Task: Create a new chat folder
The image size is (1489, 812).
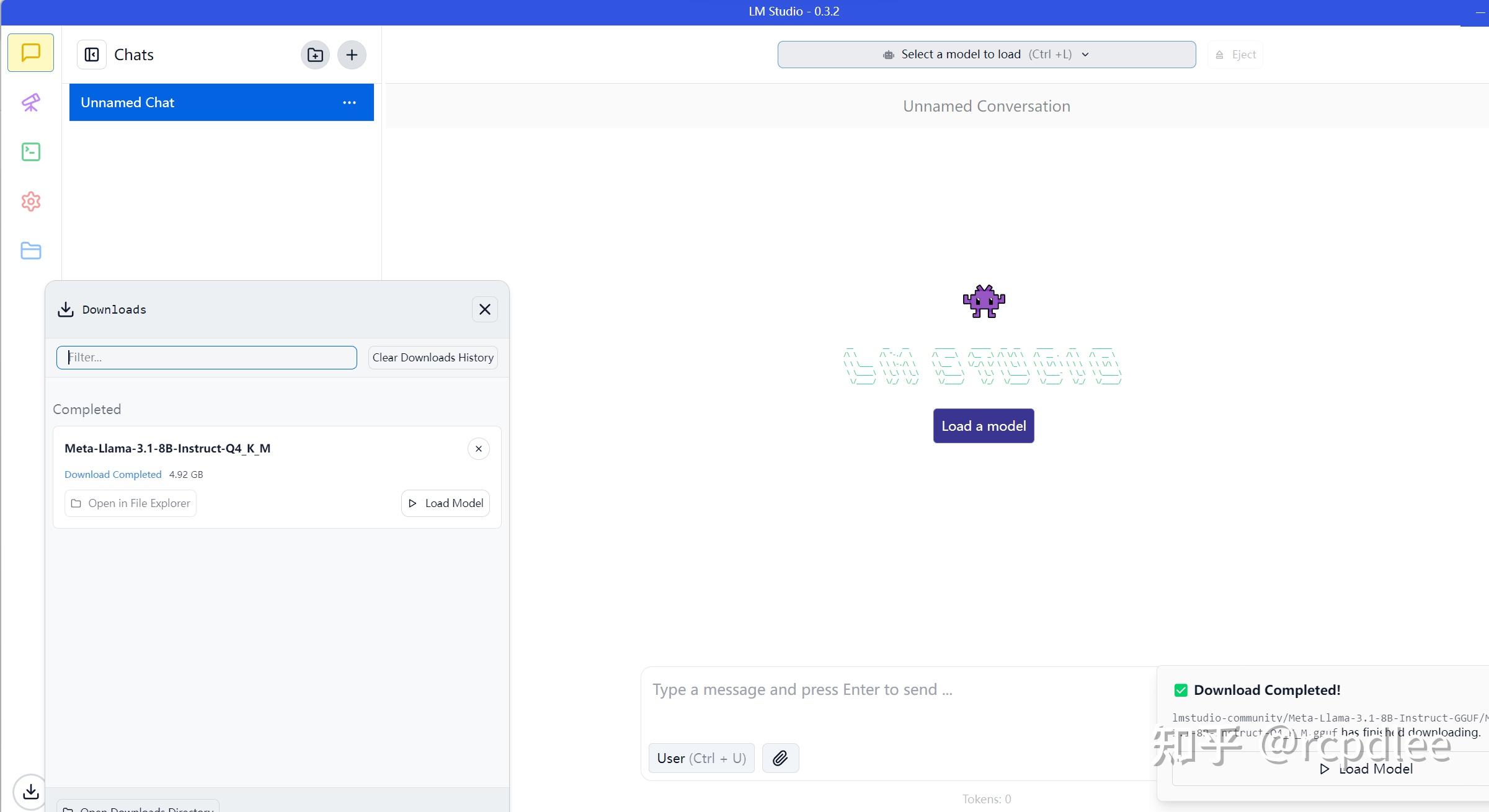Action: coord(315,55)
